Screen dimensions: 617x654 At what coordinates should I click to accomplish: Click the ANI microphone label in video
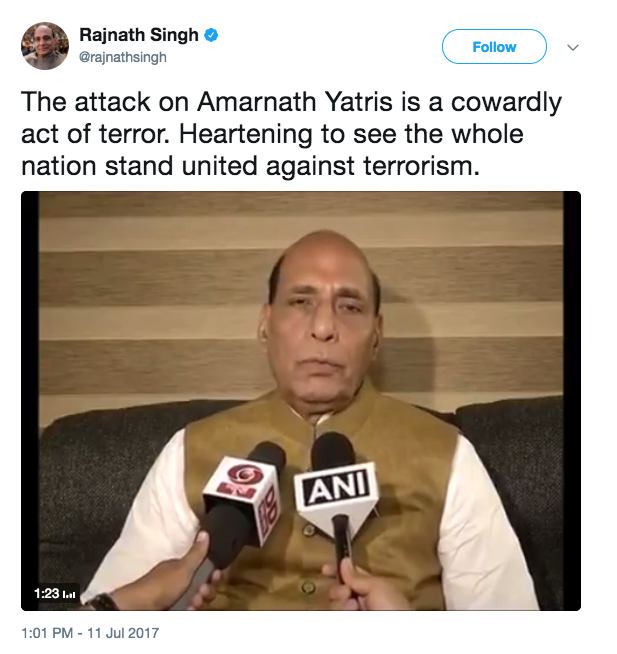coord(337,487)
